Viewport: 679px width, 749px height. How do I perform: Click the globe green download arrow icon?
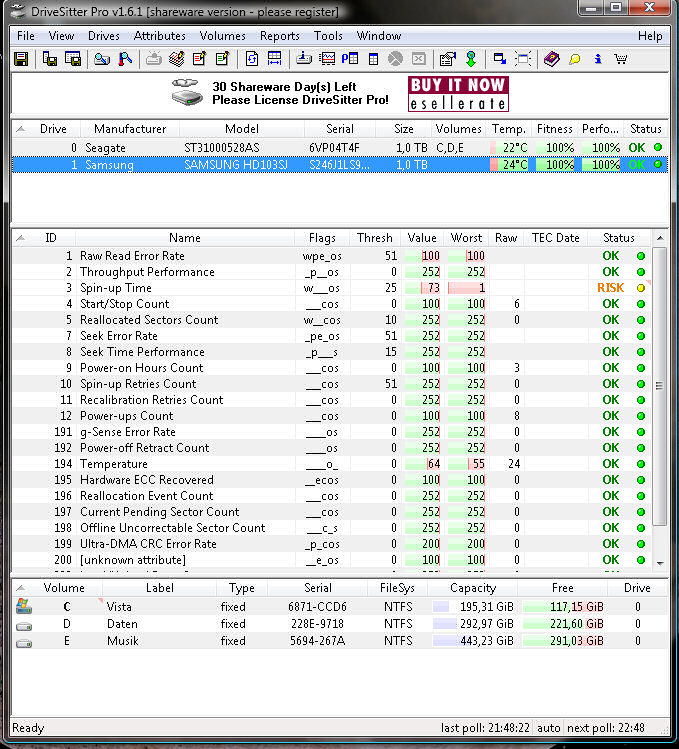coord(471,59)
